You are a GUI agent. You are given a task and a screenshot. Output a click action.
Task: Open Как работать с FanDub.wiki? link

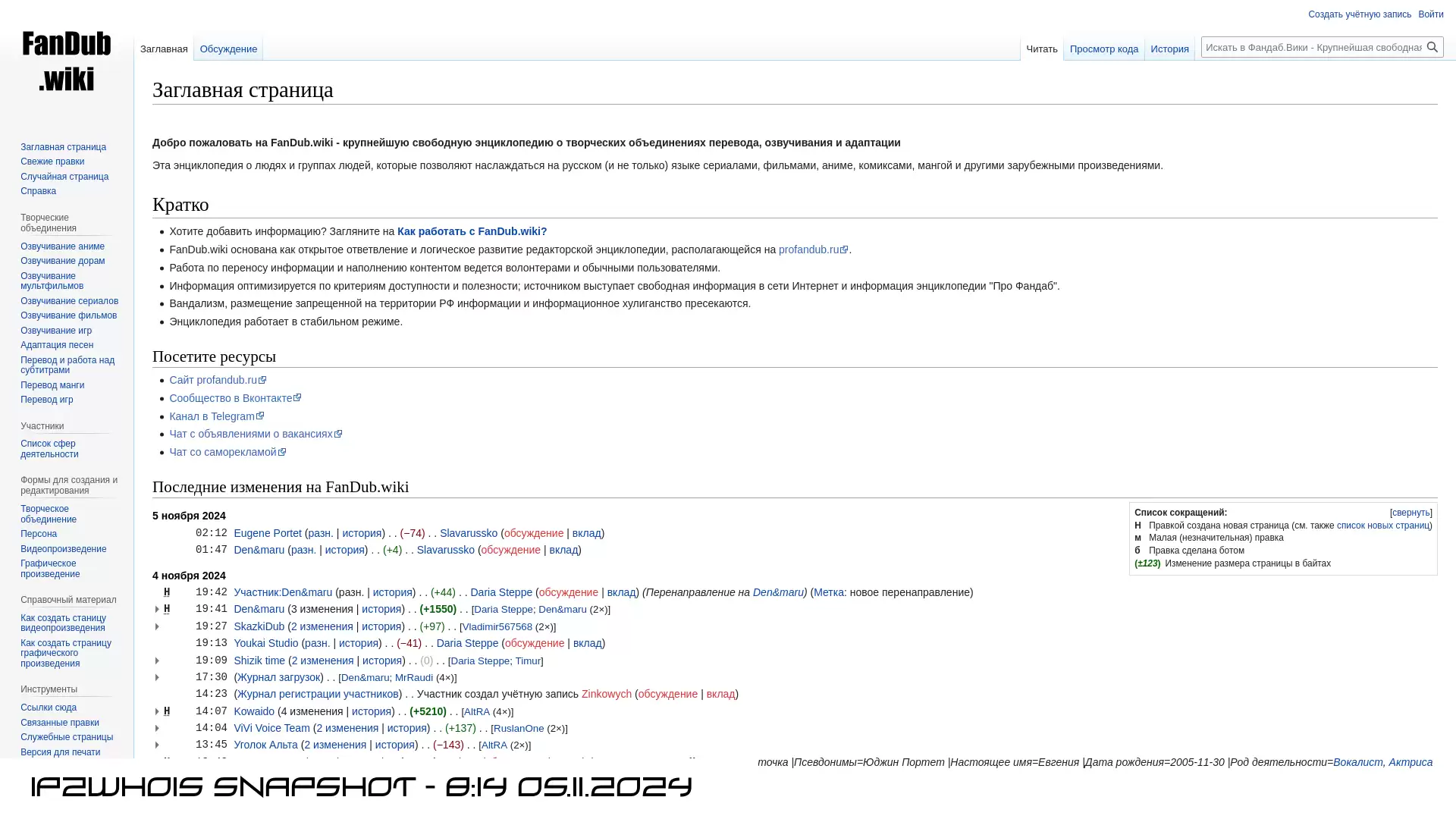click(x=472, y=231)
